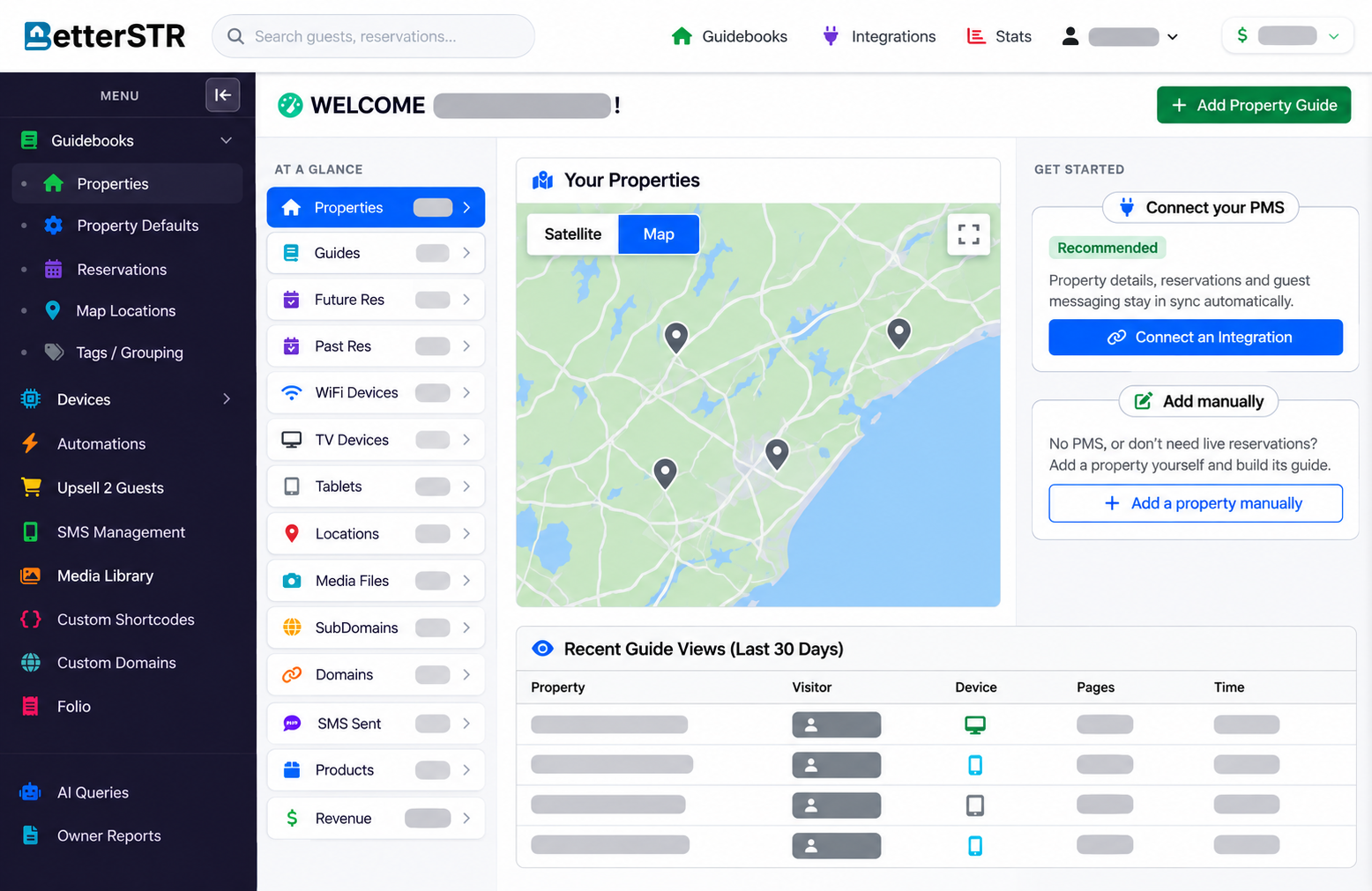Viewport: 1372px width, 891px height.
Task: Click the Pages column header
Action: click(x=1096, y=687)
